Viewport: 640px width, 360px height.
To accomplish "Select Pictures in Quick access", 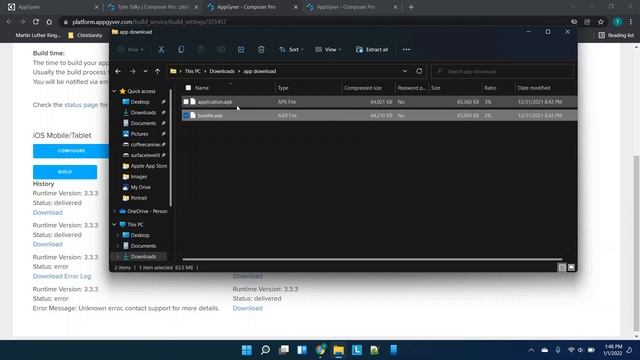I will tap(139, 134).
